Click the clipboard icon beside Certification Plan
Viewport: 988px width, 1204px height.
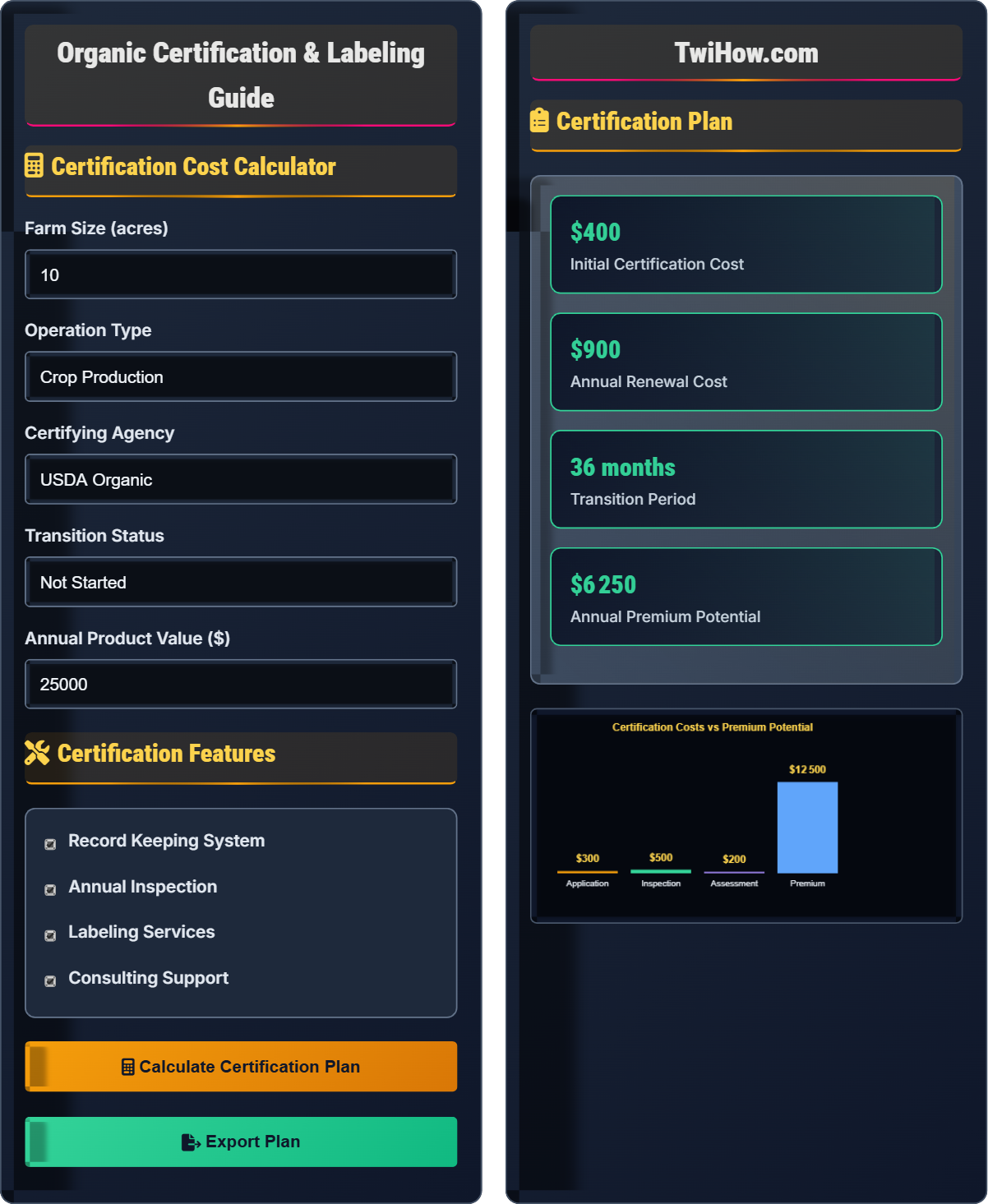pyautogui.click(x=539, y=120)
